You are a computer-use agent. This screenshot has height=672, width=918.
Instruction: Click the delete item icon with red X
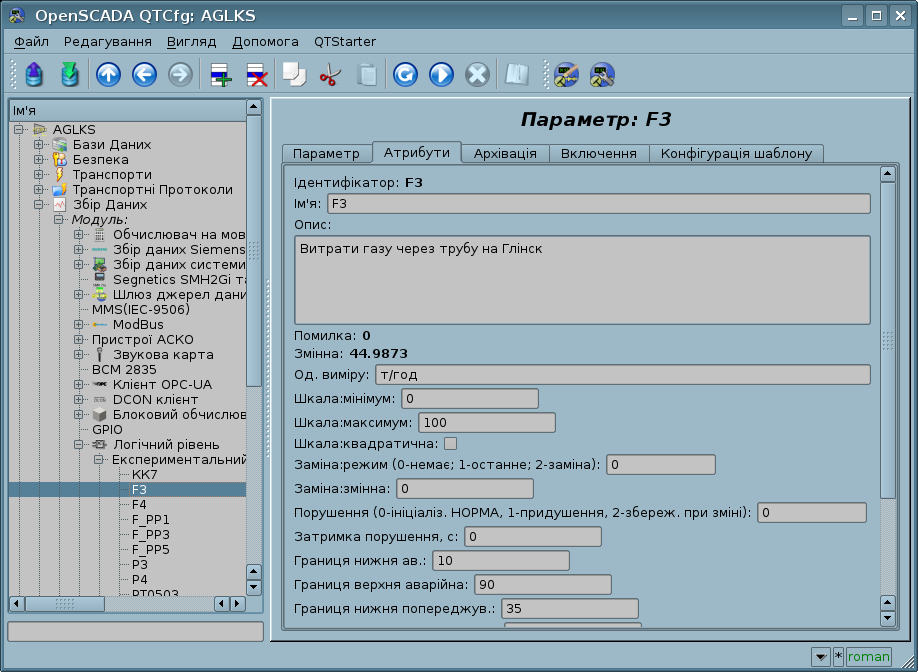pos(256,74)
